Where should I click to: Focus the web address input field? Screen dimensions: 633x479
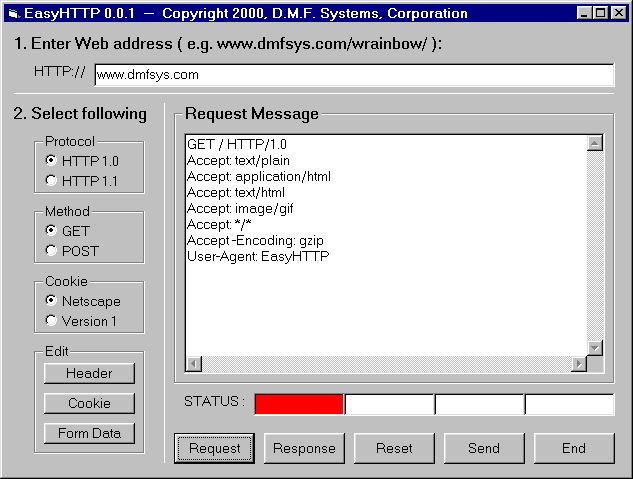[x=354, y=75]
